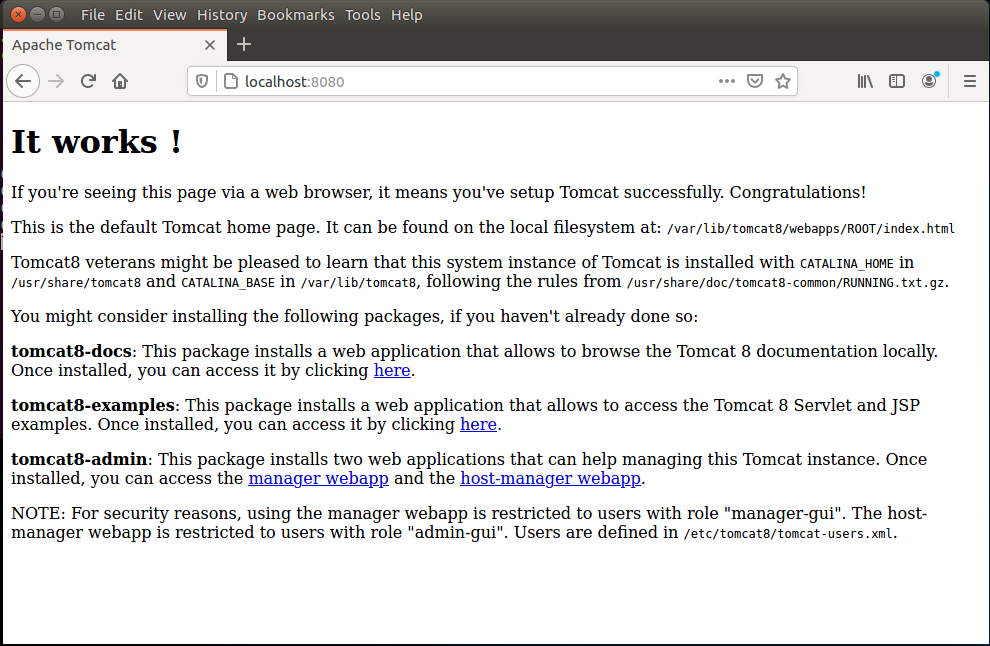Screen dimensions: 990x646
Task: Open the History menu
Action: click(x=222, y=15)
